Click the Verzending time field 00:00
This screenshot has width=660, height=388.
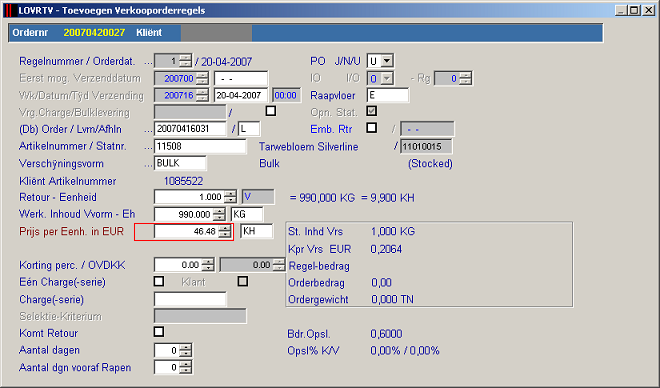(286, 96)
